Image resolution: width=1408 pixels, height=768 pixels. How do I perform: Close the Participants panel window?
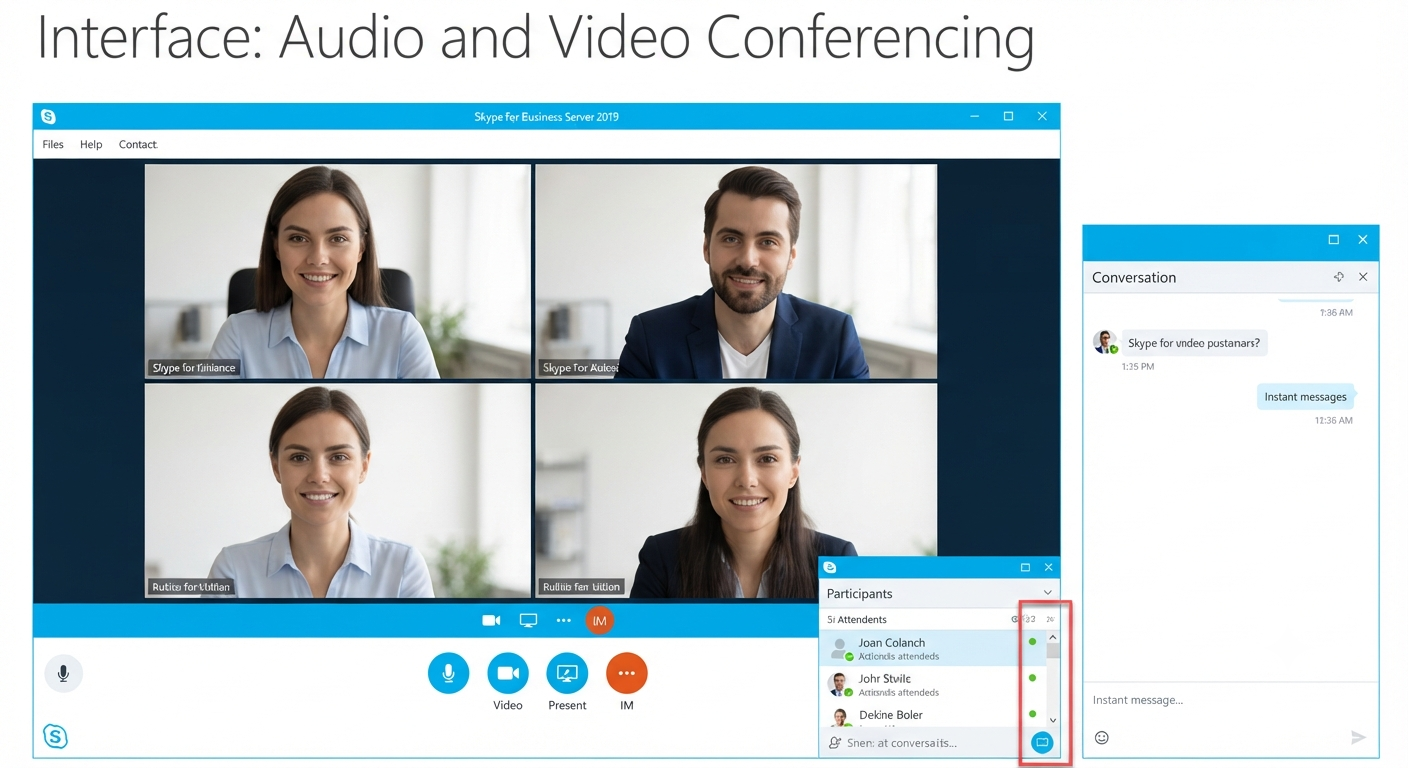point(1048,567)
